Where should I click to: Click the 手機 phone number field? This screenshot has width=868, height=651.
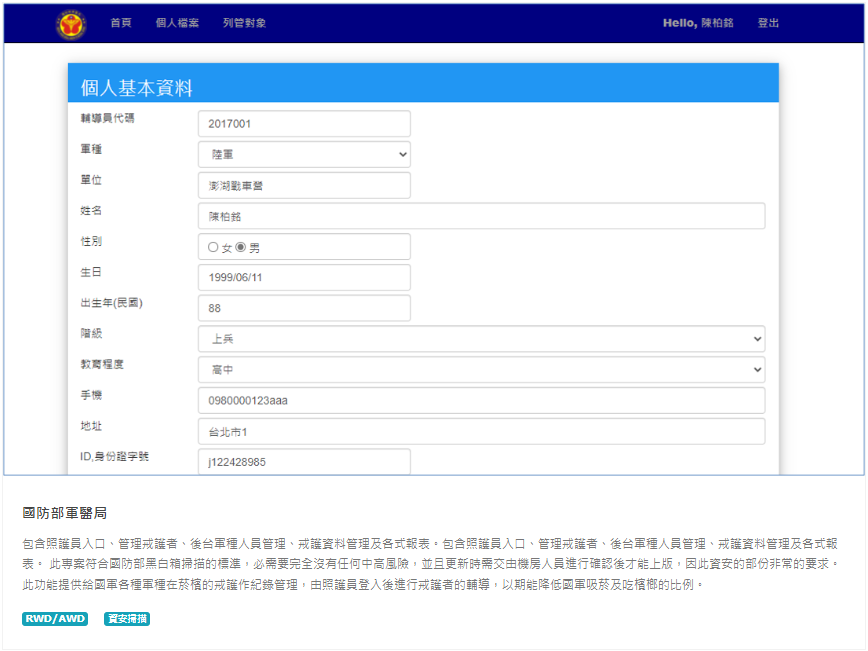pos(481,401)
